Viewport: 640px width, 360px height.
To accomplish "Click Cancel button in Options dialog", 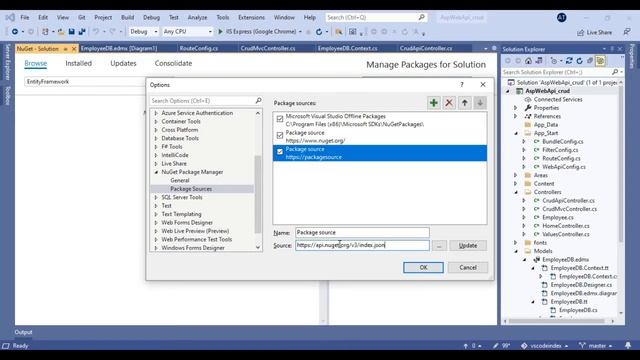I will pos(468,267).
